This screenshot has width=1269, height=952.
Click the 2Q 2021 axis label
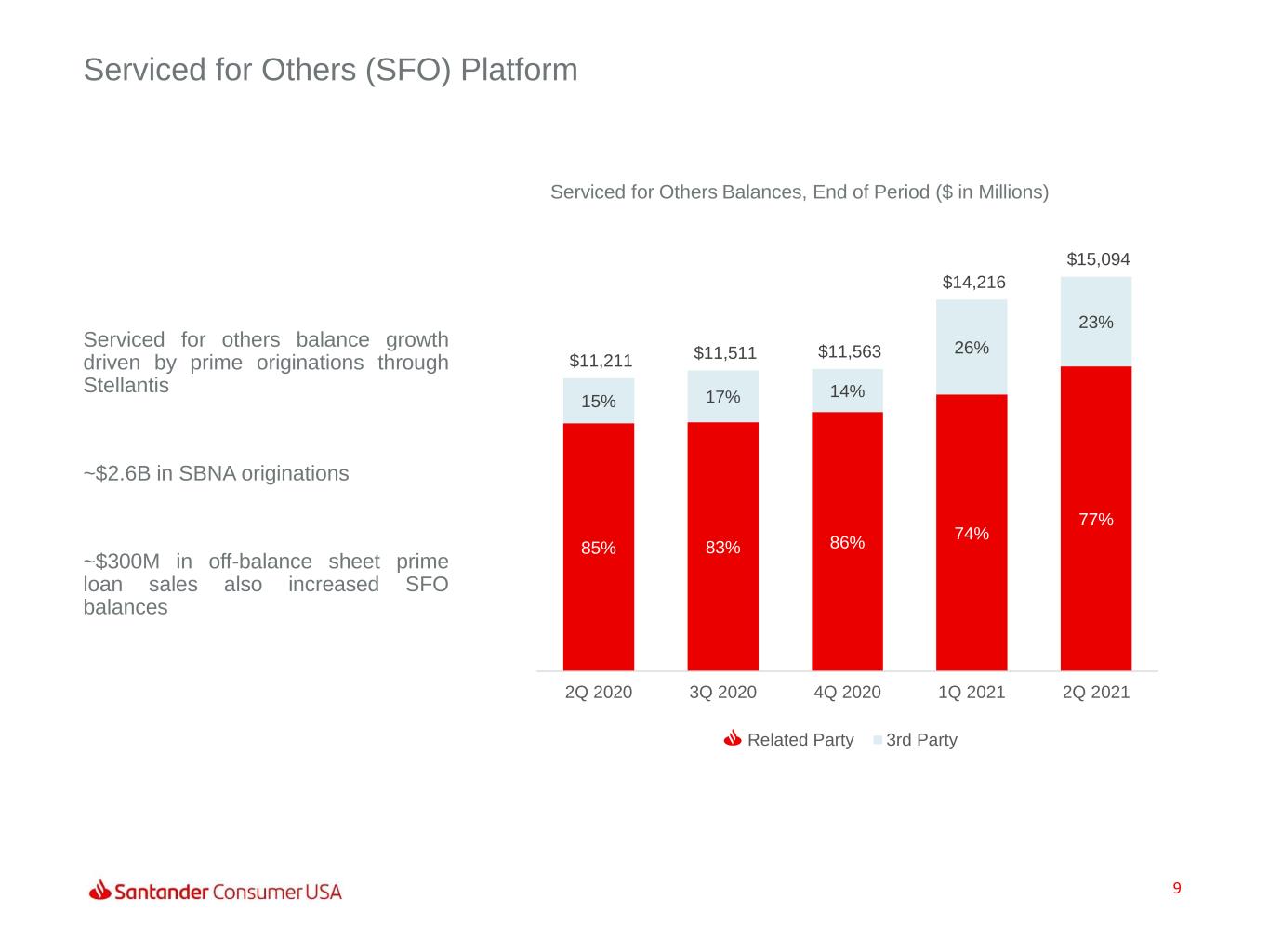coord(1095,692)
